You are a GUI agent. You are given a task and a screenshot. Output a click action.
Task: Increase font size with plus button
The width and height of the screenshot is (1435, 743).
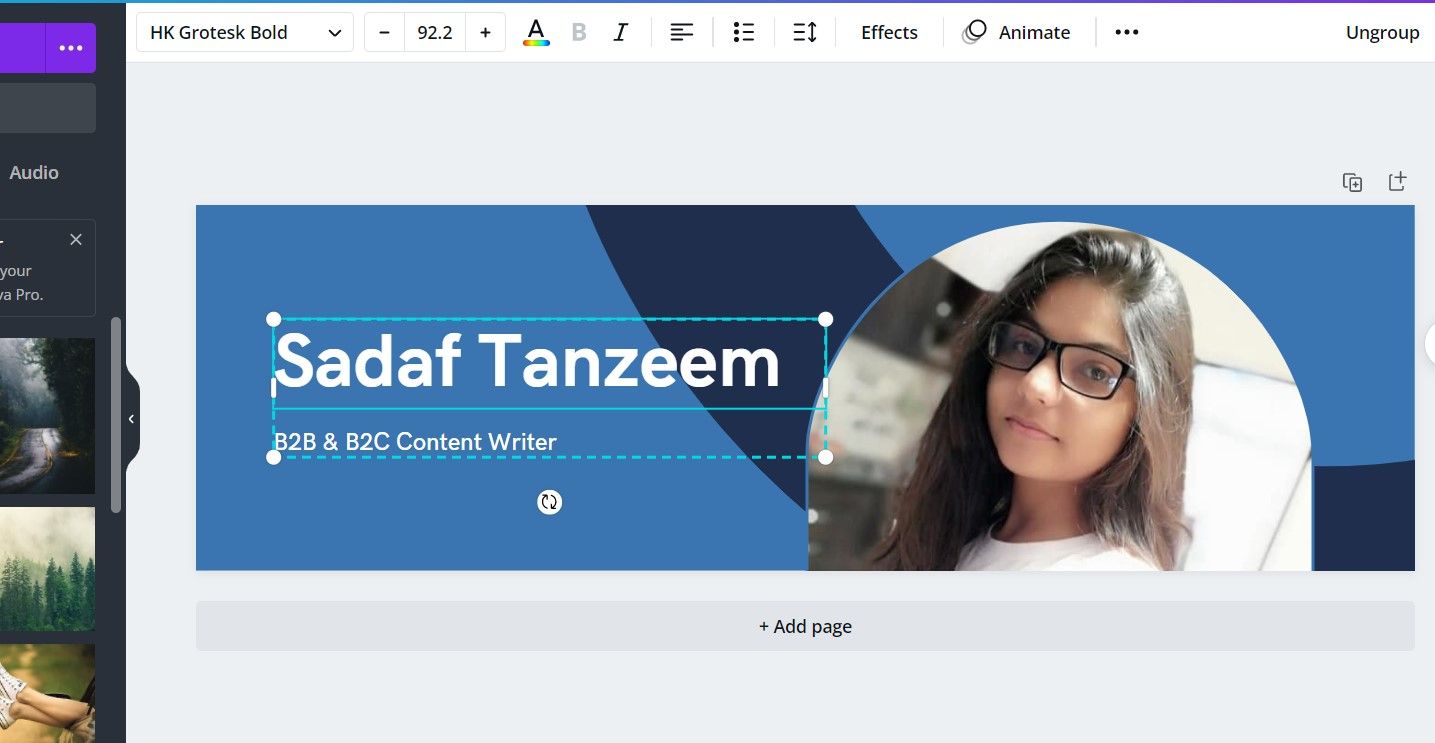(485, 32)
